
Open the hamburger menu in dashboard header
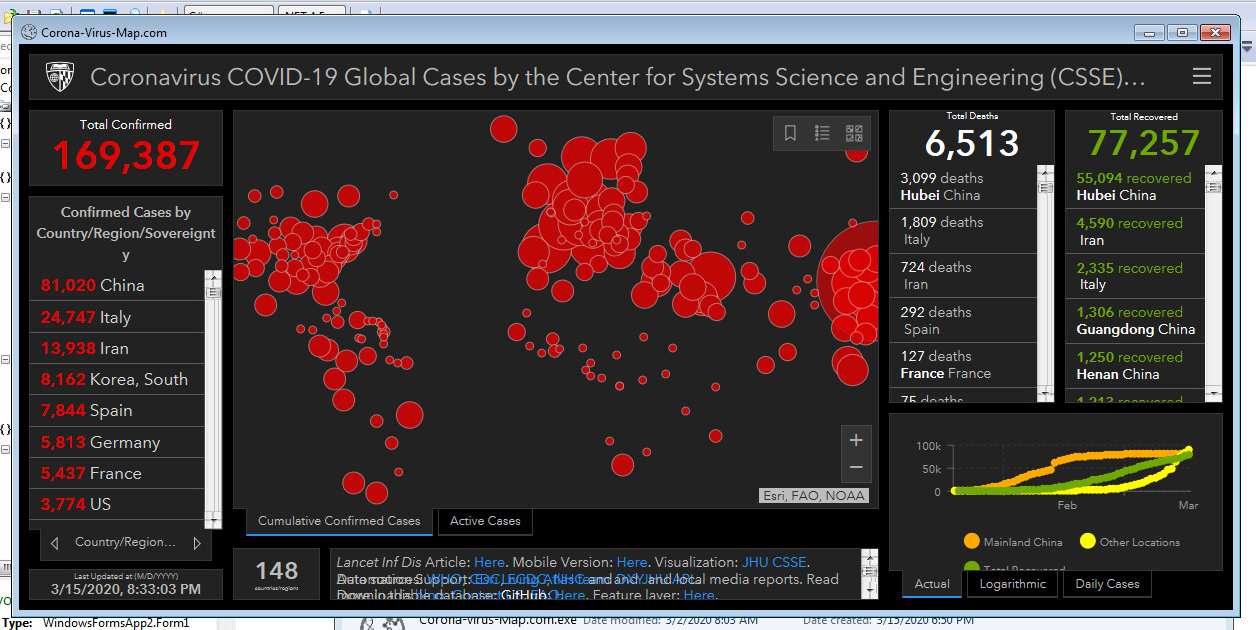point(1202,77)
